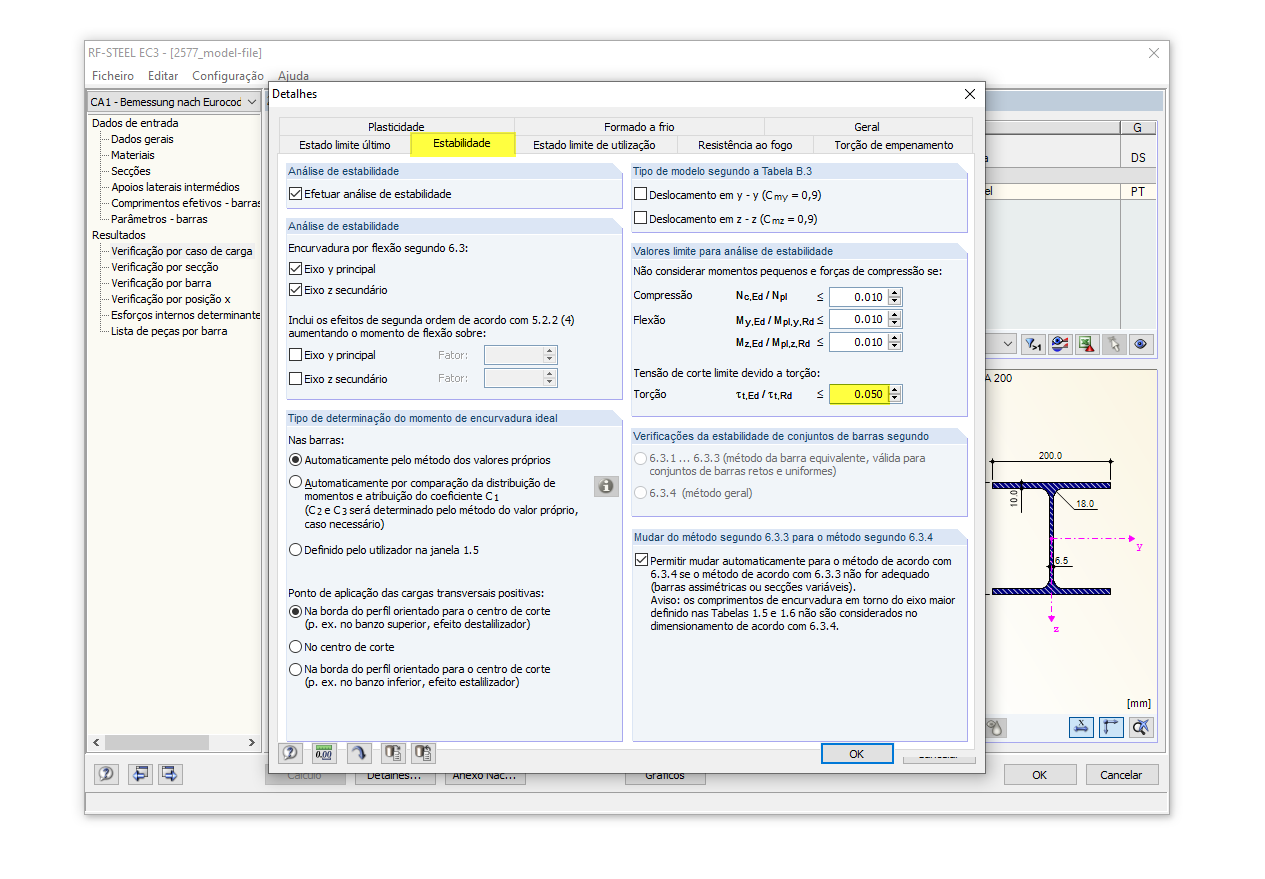This screenshot has height=879, width=1265.
Task: Select Materiais in navigator tree
Action: coord(133,155)
